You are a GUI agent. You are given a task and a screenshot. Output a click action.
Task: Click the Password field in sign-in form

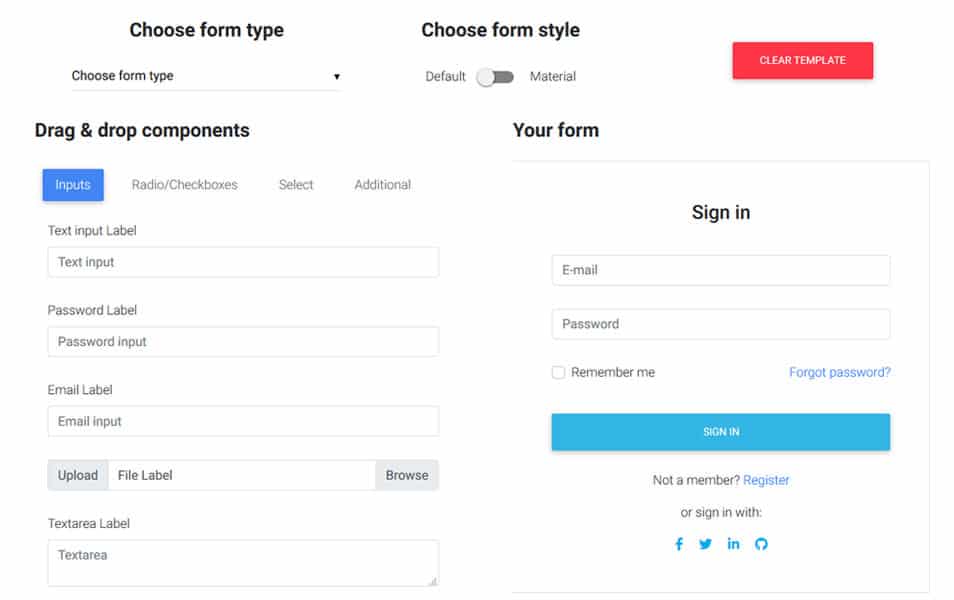[x=720, y=324]
